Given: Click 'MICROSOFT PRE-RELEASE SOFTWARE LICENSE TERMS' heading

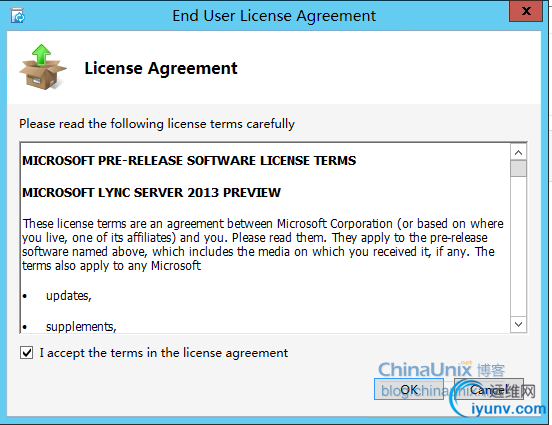Looking at the screenshot, I should tap(189, 161).
